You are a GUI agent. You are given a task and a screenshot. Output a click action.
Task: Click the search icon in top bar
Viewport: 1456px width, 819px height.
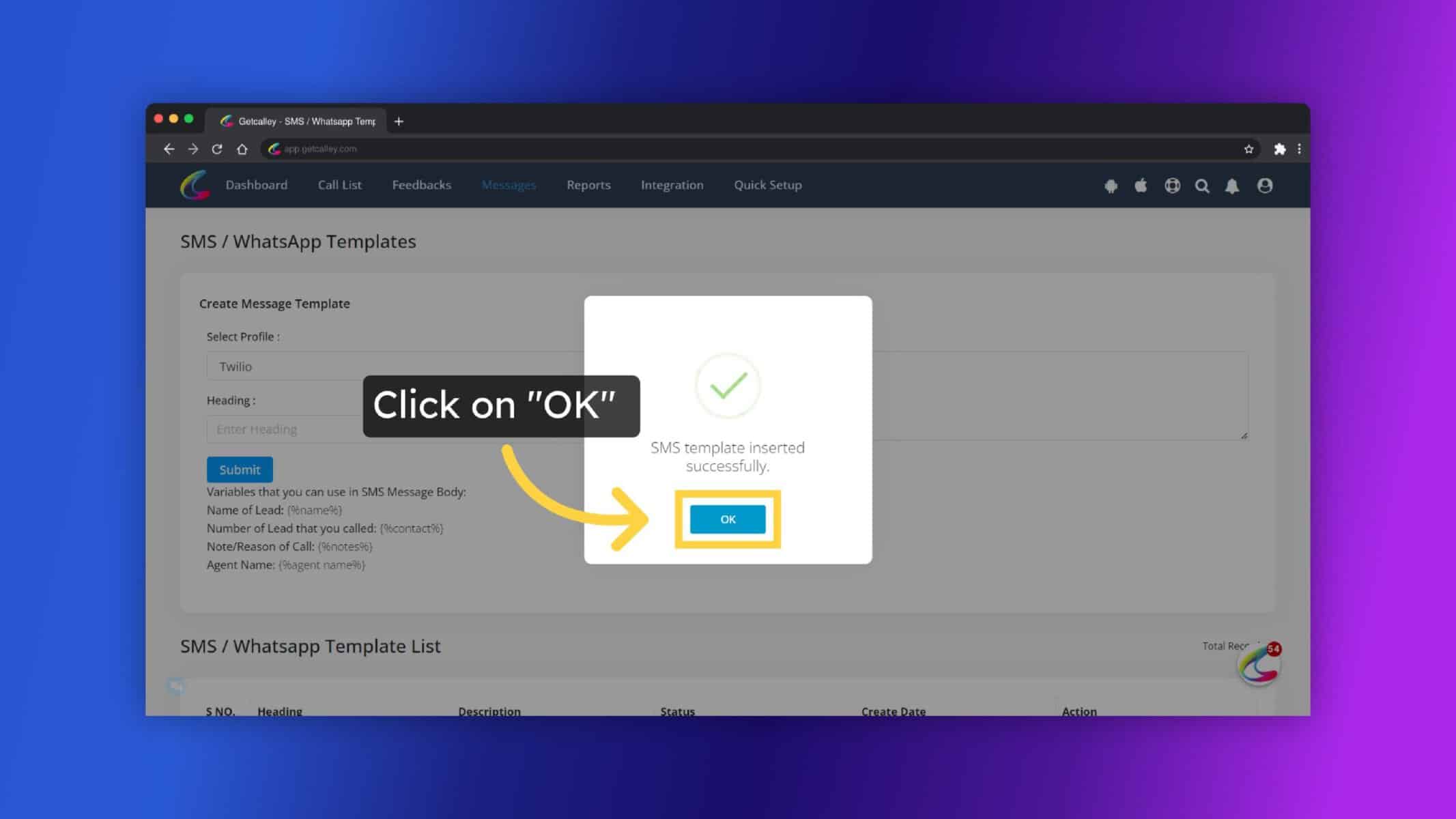pyautogui.click(x=1203, y=185)
